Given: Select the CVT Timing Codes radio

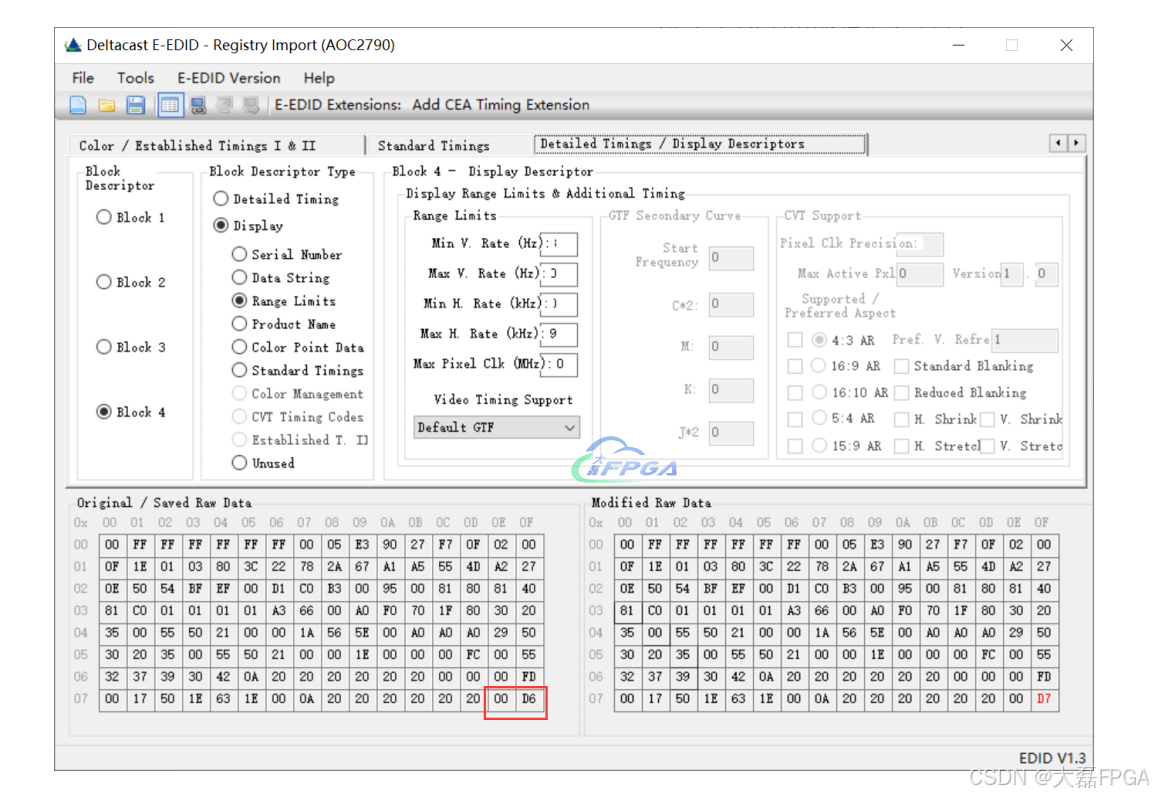Looking at the screenshot, I should [x=239, y=416].
